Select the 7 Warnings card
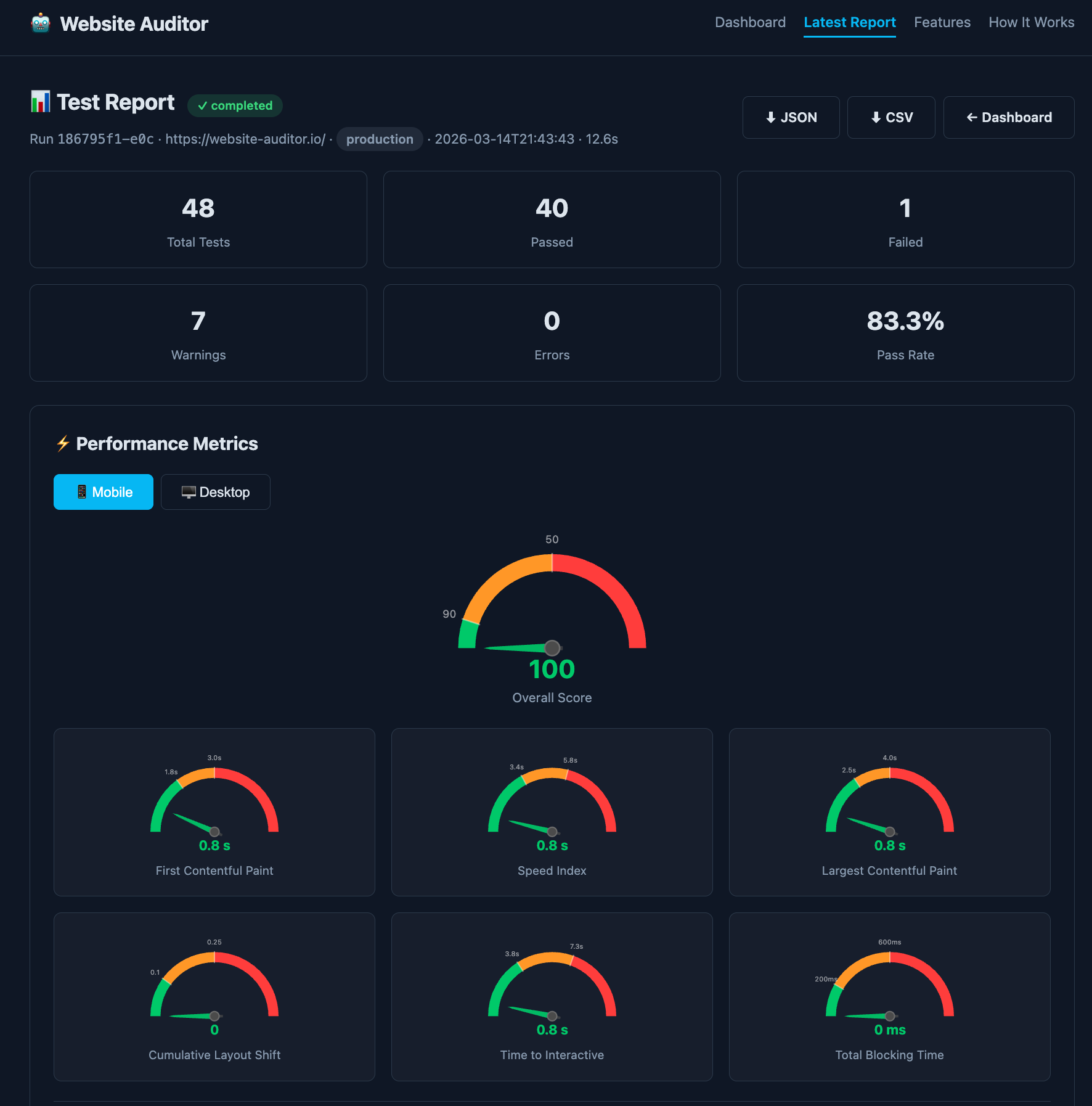Screen dimensions: 1092x1106 click(198, 333)
